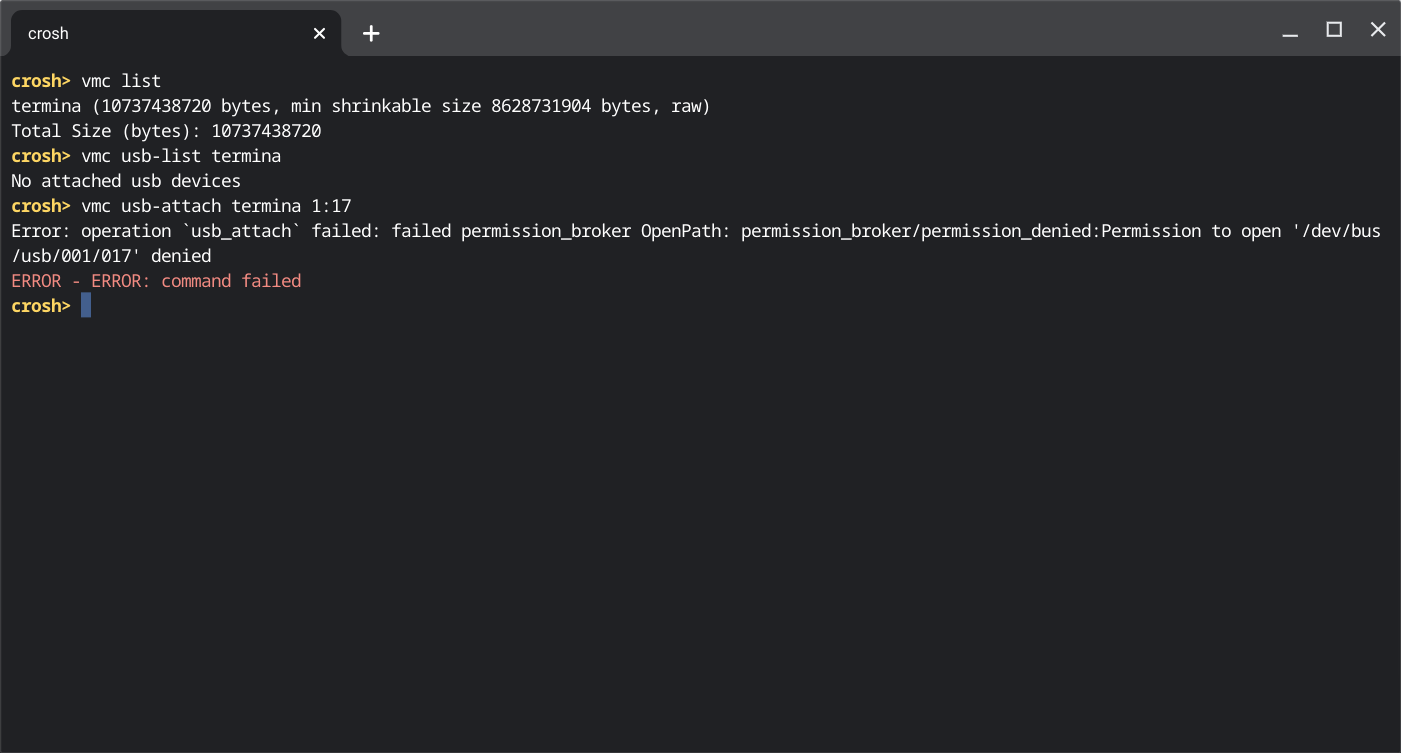Close the crosh tab using its X icon
1401x753 pixels.
pos(318,33)
